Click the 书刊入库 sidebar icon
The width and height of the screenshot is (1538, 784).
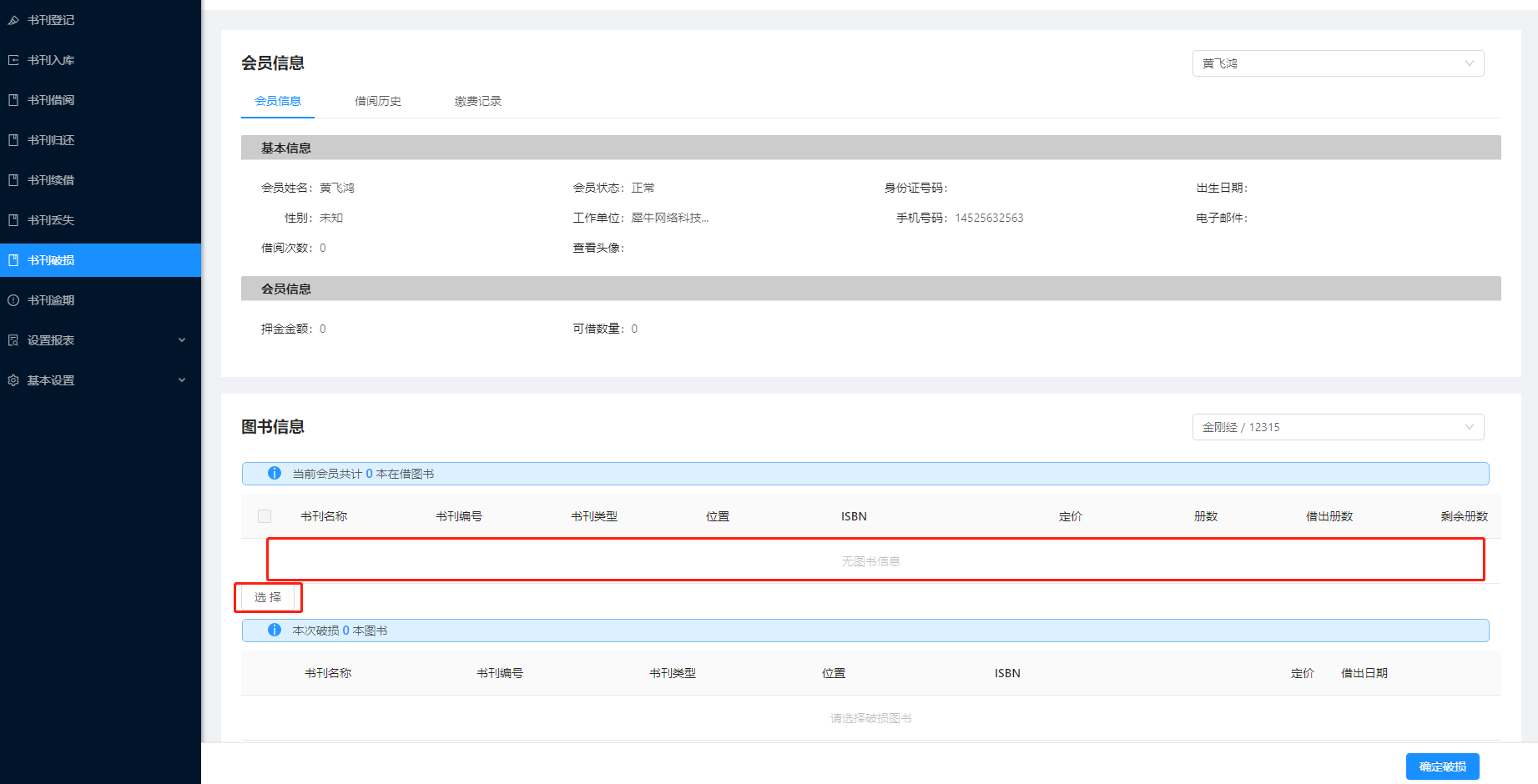pos(13,60)
